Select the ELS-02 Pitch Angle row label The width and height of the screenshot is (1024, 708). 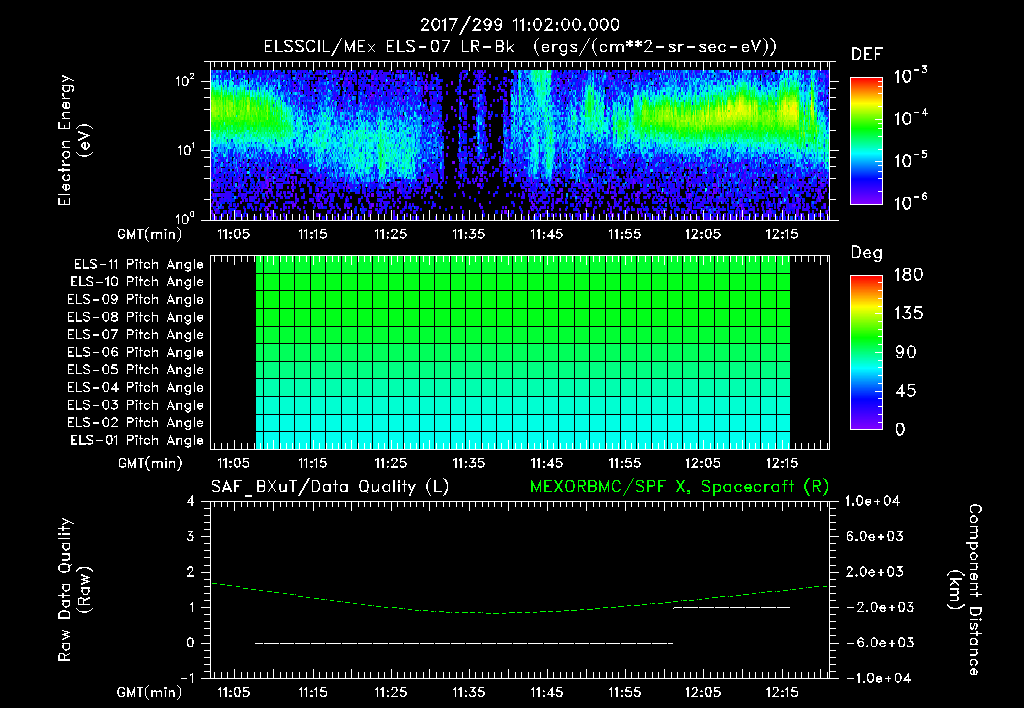tap(135, 423)
